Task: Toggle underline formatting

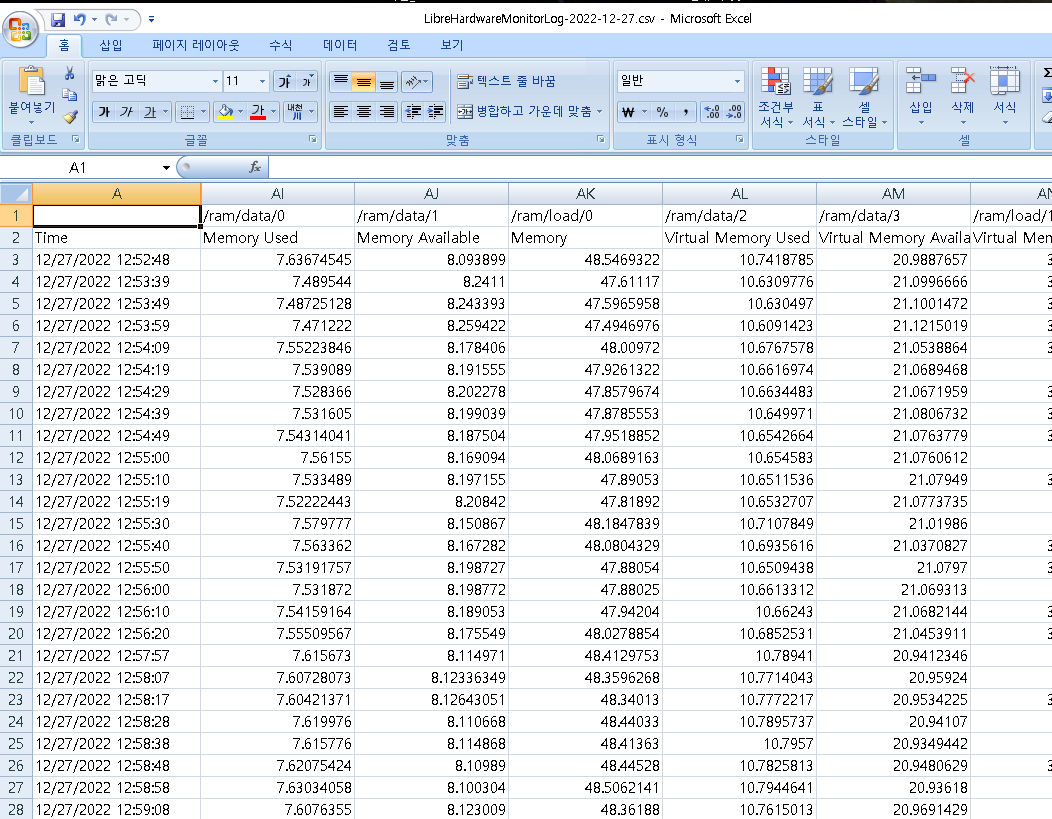Action: coord(150,111)
